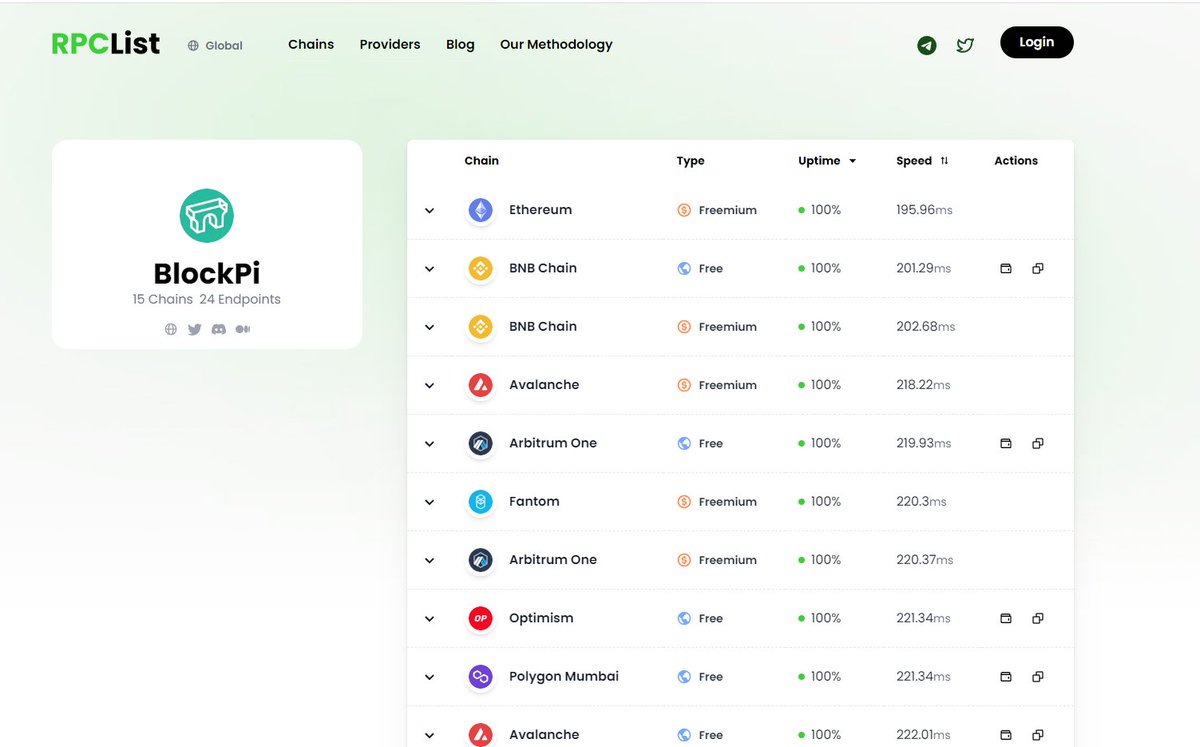Open the Global region selector
The height and width of the screenshot is (747, 1200).
point(215,45)
